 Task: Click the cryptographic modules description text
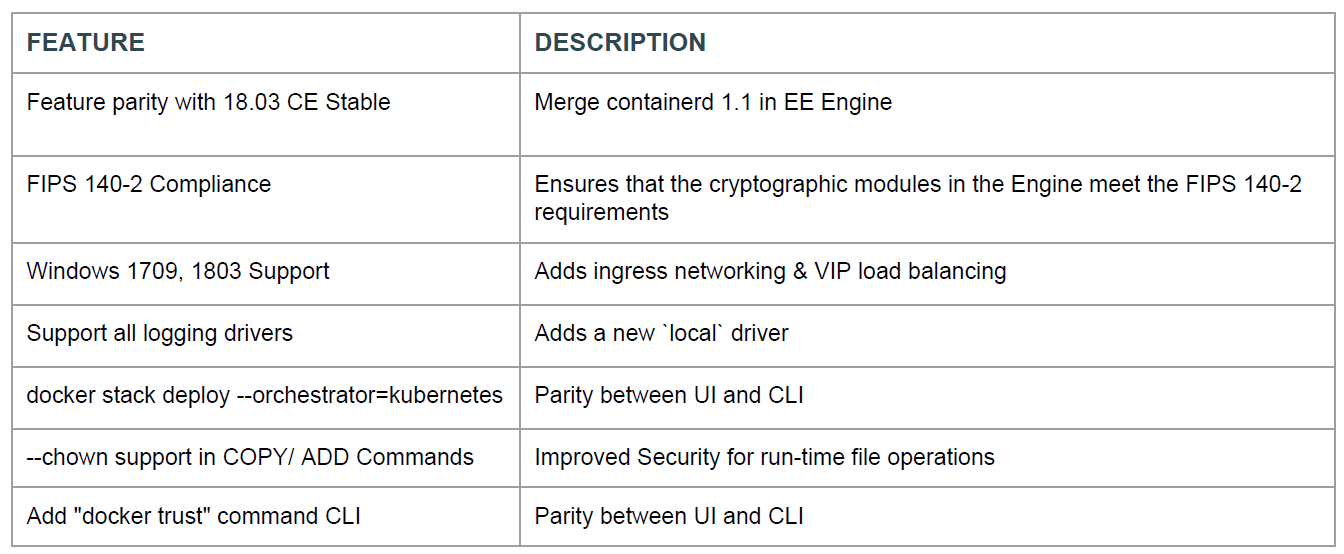pos(918,185)
